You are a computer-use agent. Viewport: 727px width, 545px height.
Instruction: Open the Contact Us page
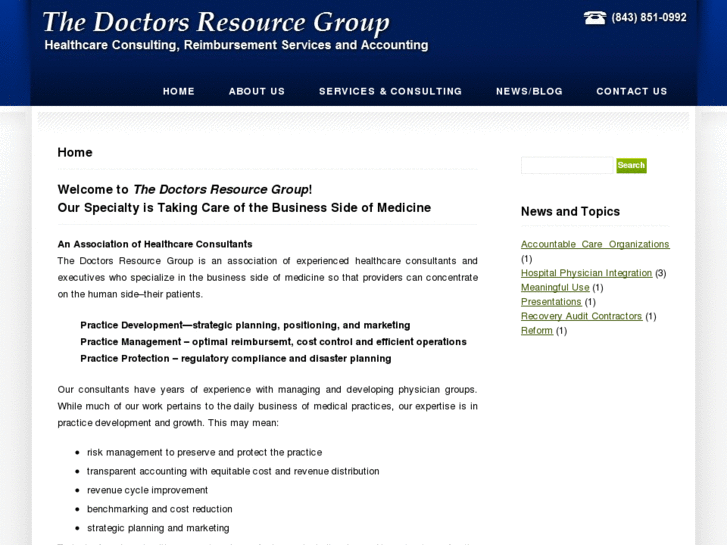point(631,91)
